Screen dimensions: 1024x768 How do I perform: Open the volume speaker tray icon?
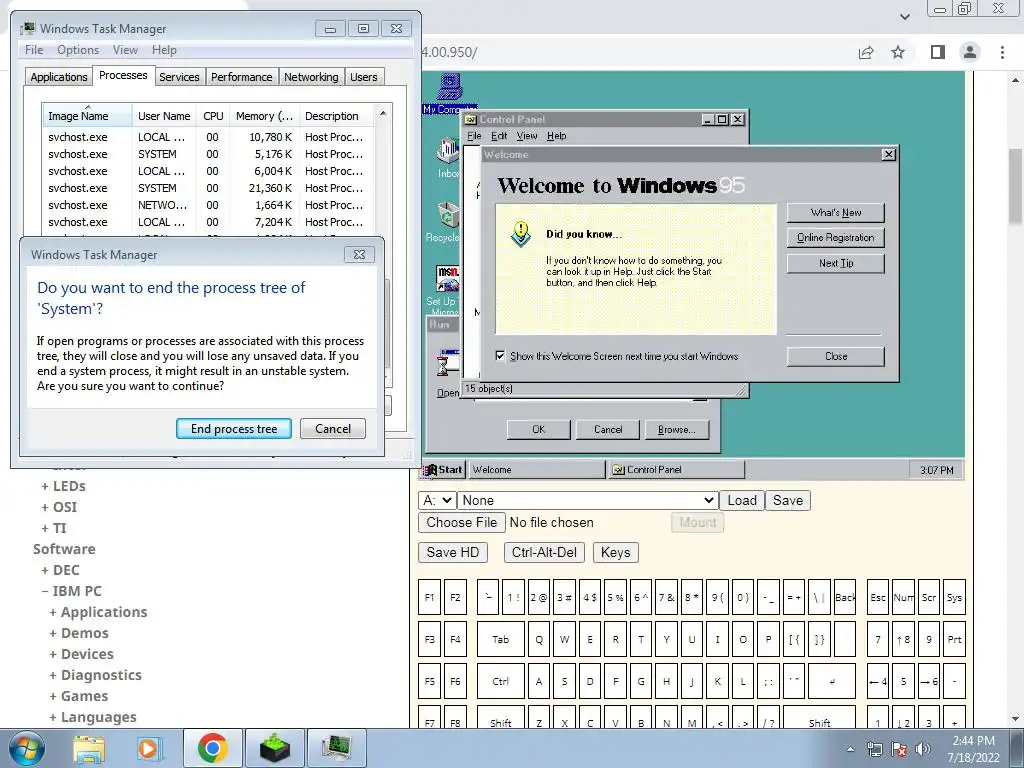click(x=922, y=750)
